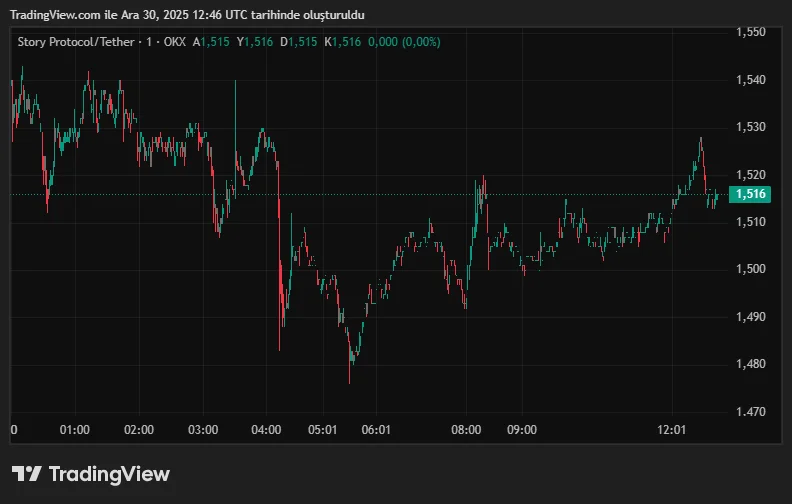Click the 01:00 time axis label

[x=75, y=430]
